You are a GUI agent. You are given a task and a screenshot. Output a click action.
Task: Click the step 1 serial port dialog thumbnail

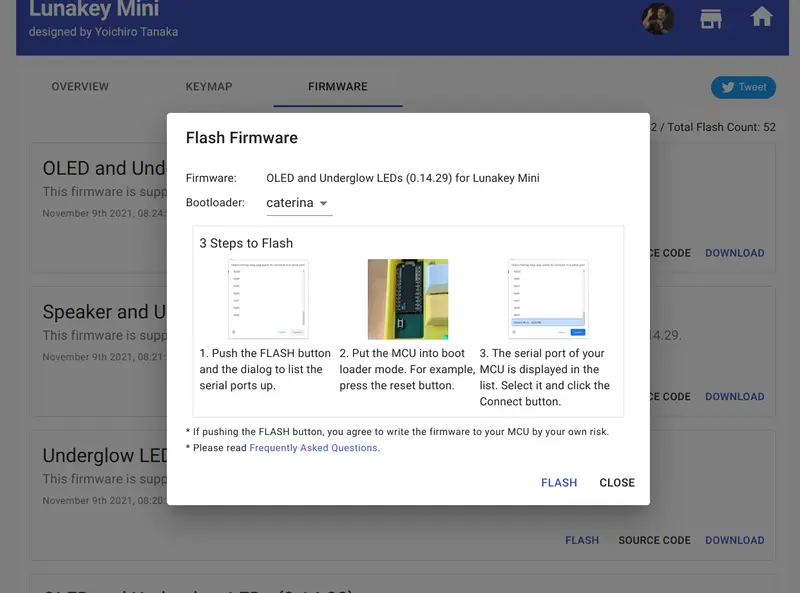coord(268,298)
